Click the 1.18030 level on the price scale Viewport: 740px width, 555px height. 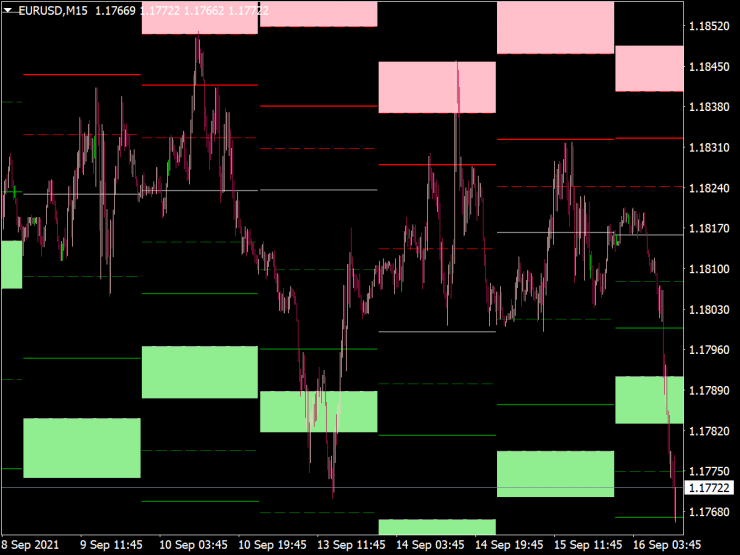pyautogui.click(x=708, y=310)
